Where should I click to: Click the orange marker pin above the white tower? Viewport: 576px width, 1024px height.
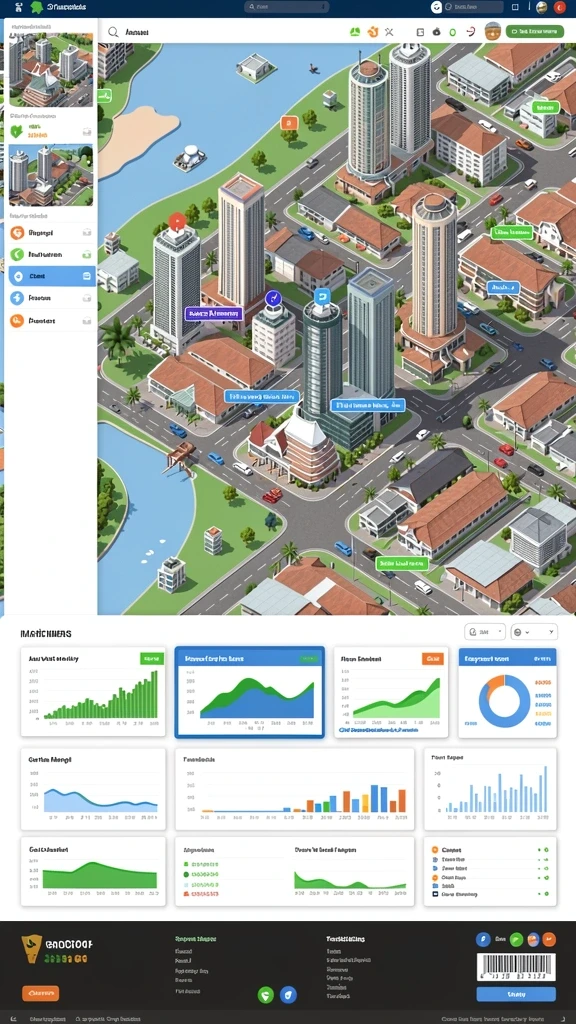point(176,222)
